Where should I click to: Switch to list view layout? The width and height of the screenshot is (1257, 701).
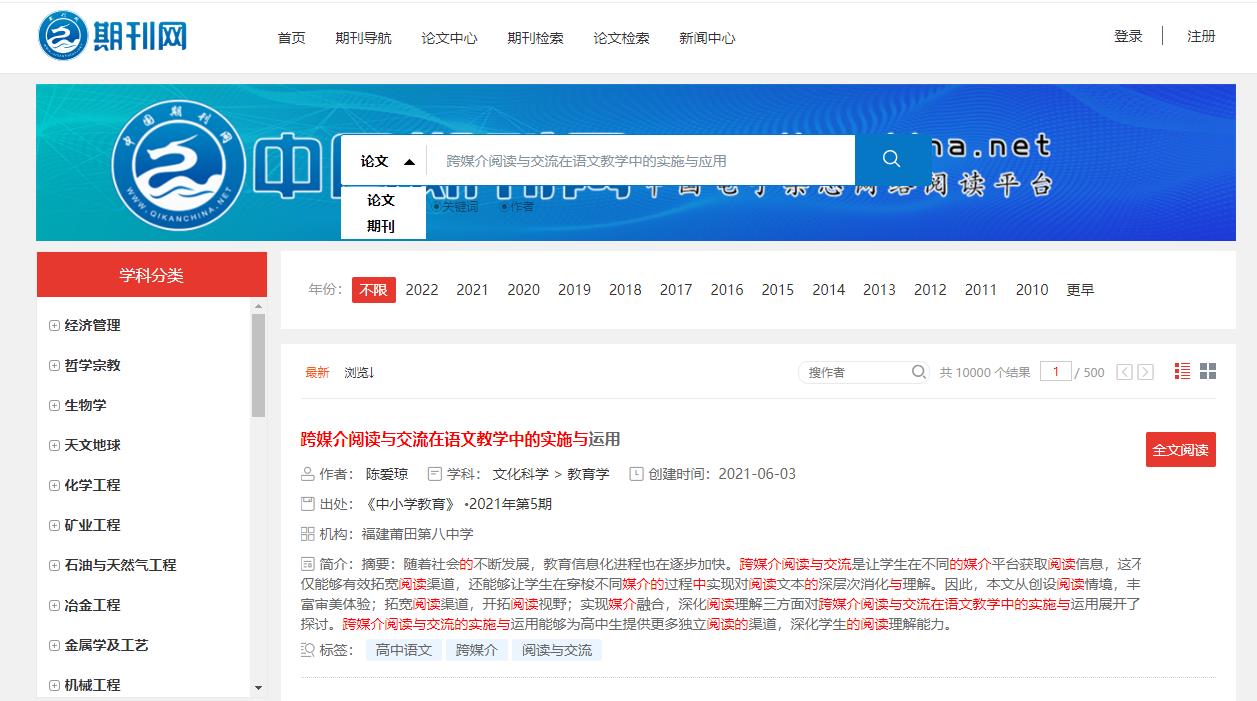click(x=1182, y=371)
